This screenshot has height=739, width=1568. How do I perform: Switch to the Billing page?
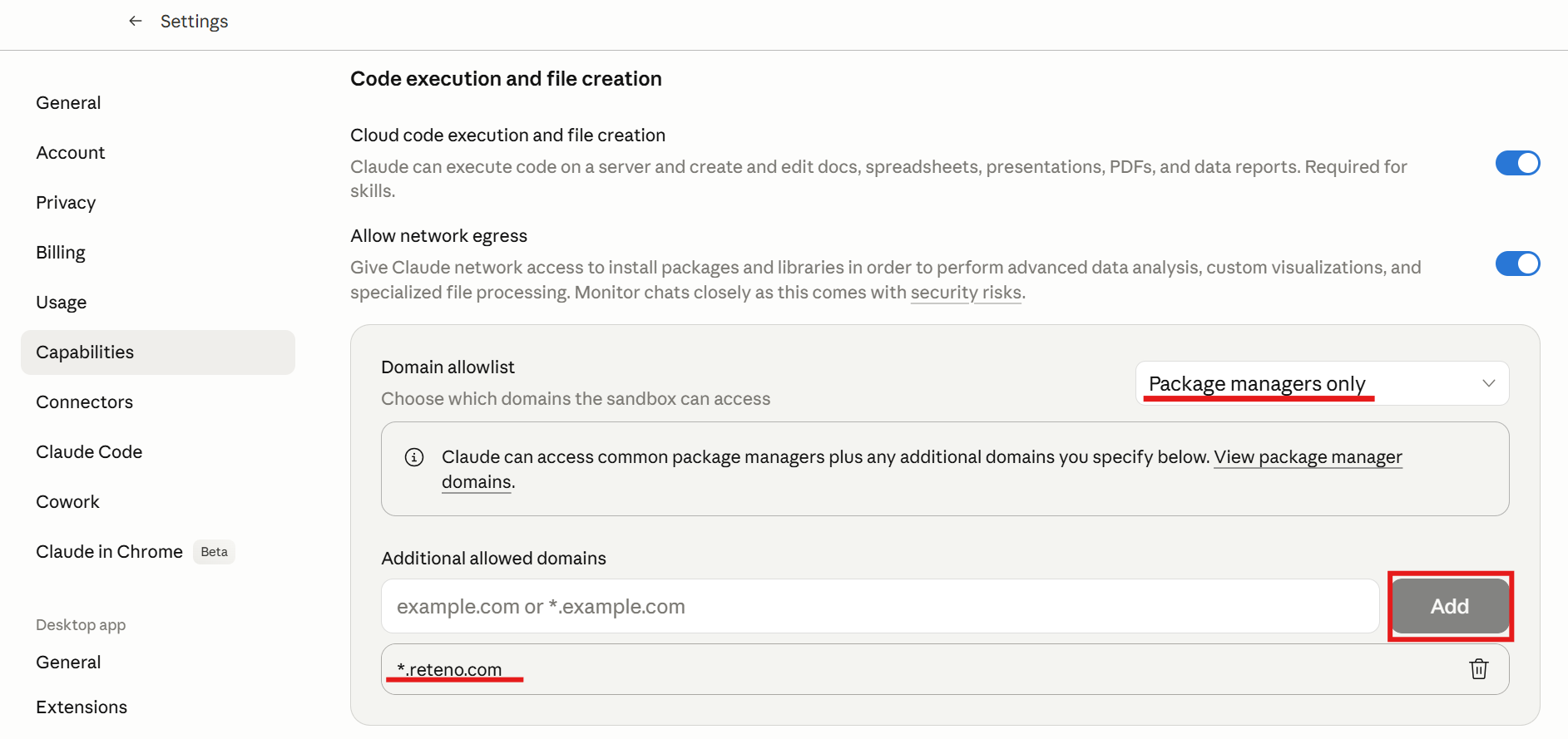click(61, 253)
